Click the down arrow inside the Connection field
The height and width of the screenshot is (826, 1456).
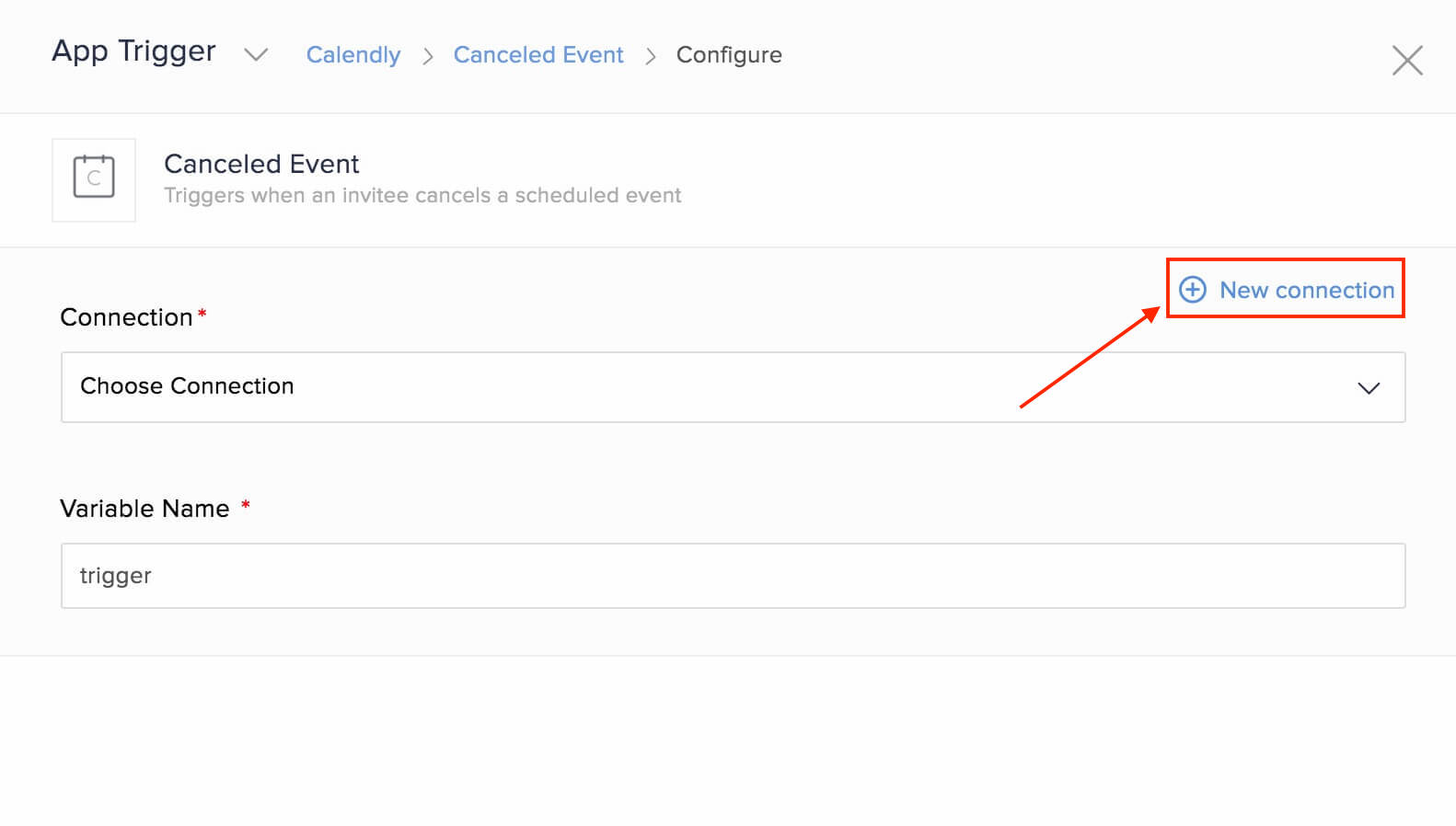point(1369,388)
